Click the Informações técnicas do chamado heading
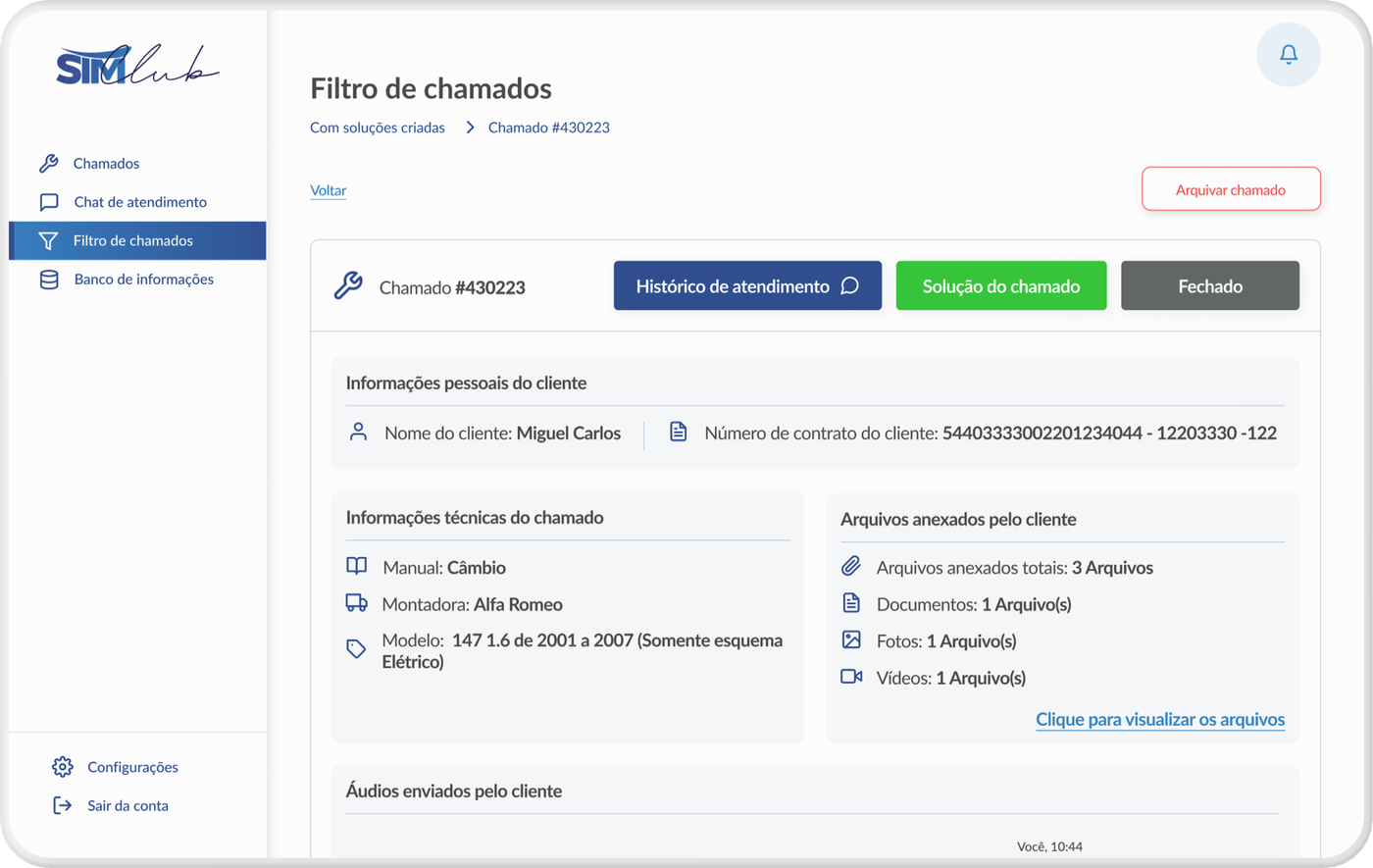The height and width of the screenshot is (868, 1373). pos(475,517)
